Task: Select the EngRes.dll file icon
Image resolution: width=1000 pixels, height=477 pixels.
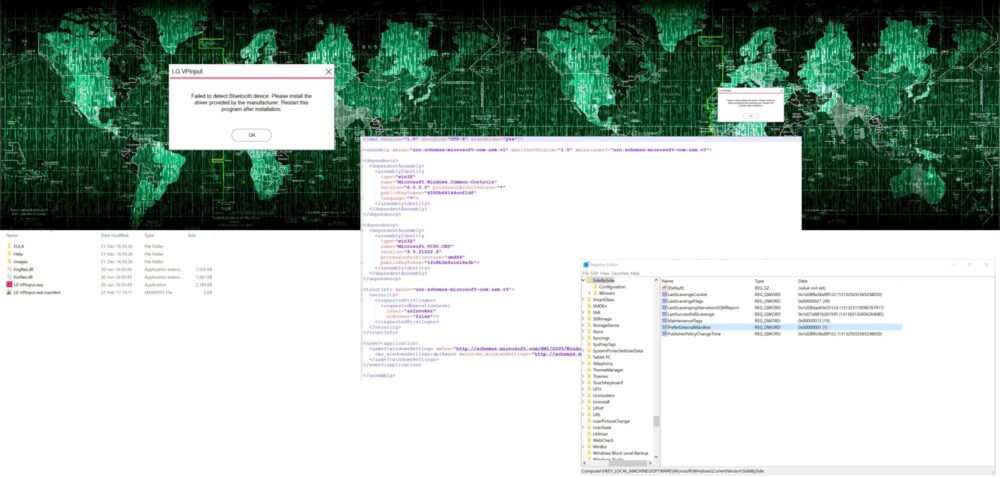Action: pyautogui.click(x=8, y=269)
